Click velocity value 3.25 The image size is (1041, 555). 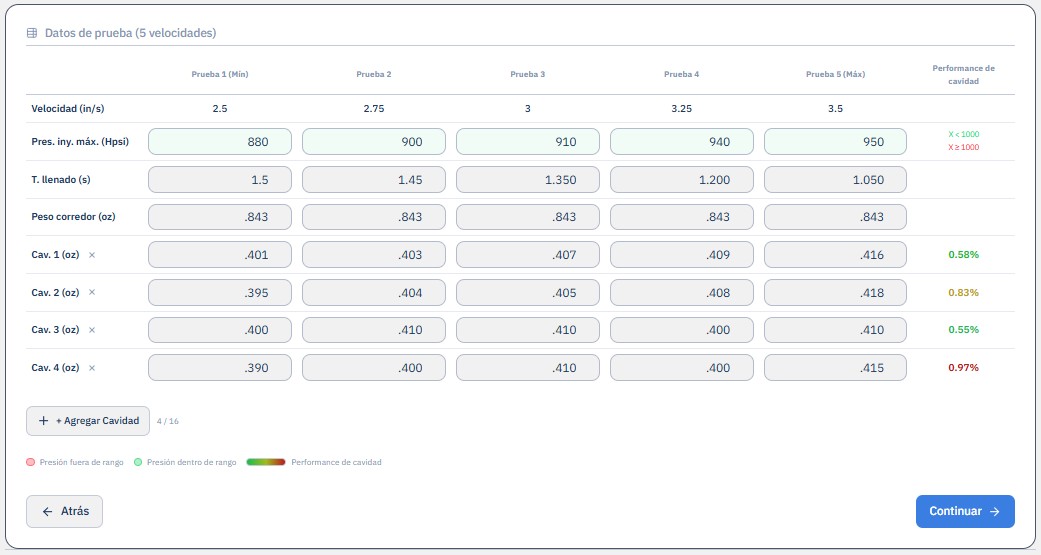coord(682,109)
